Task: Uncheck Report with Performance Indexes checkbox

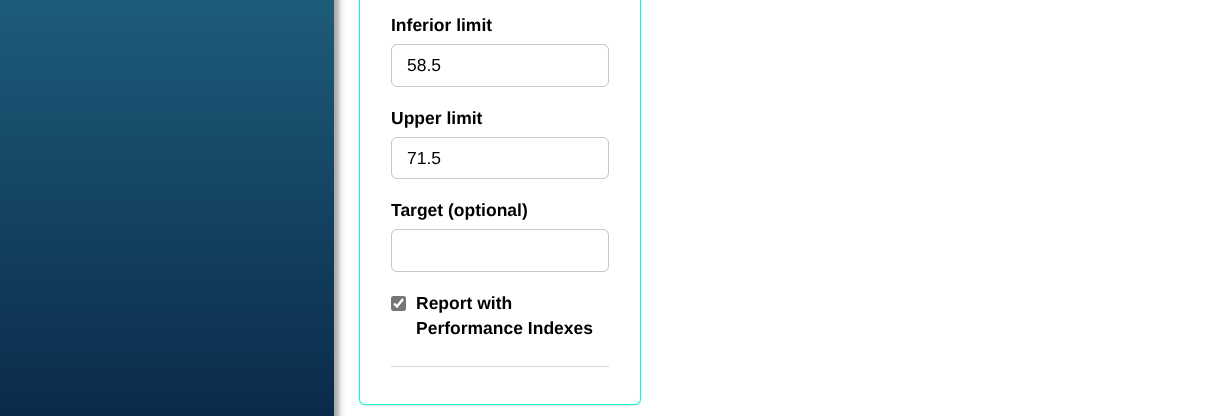Action: pyautogui.click(x=398, y=303)
